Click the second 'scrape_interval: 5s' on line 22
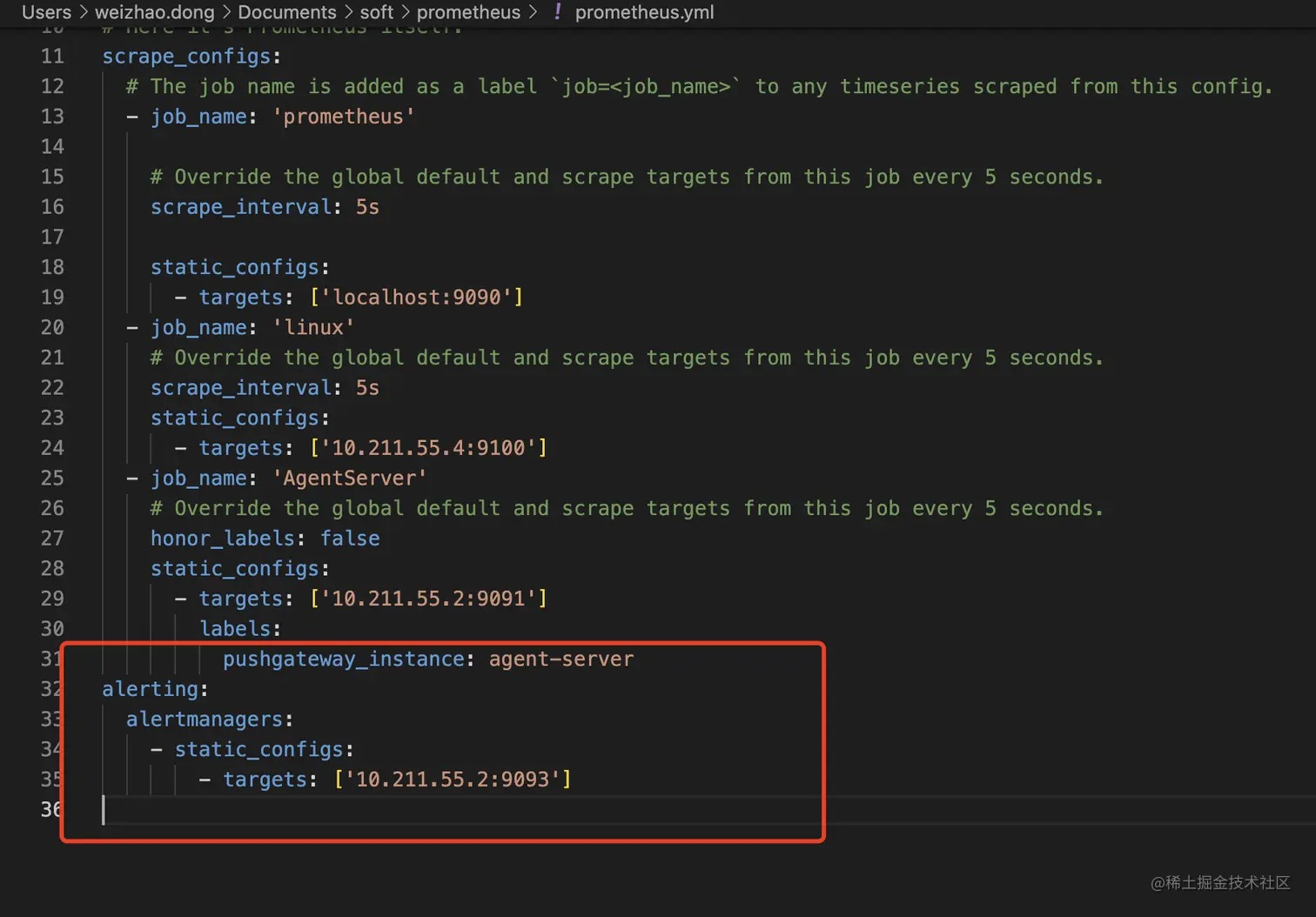Image resolution: width=1316 pixels, height=917 pixels. coord(265,388)
